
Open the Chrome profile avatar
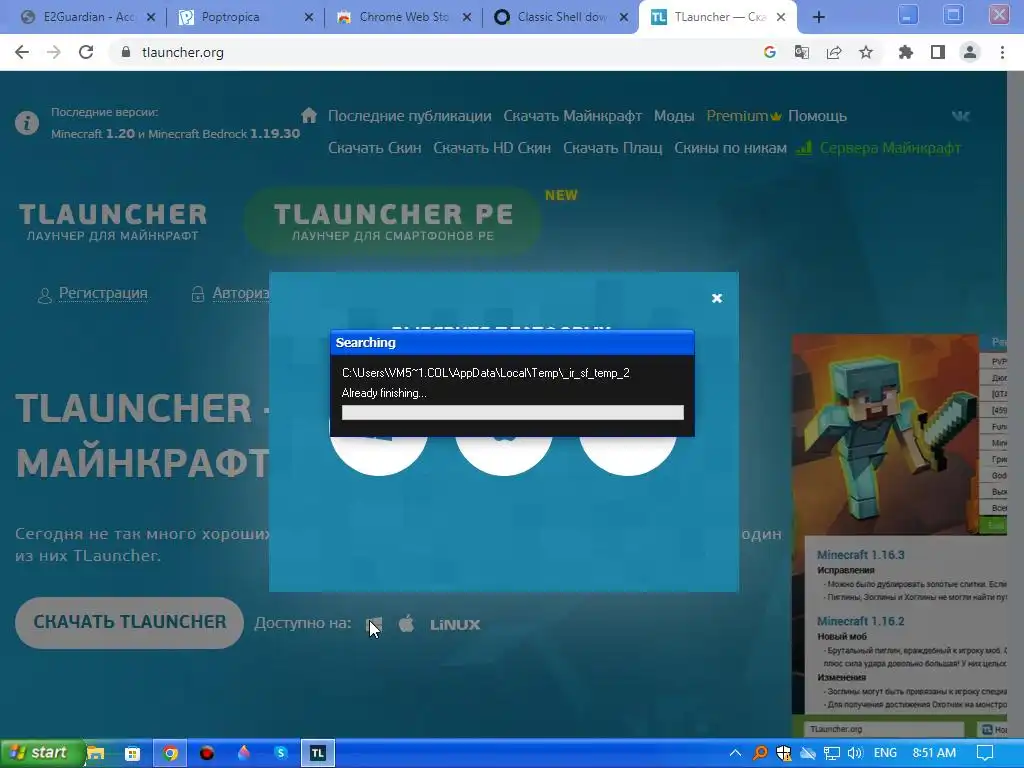(970, 52)
